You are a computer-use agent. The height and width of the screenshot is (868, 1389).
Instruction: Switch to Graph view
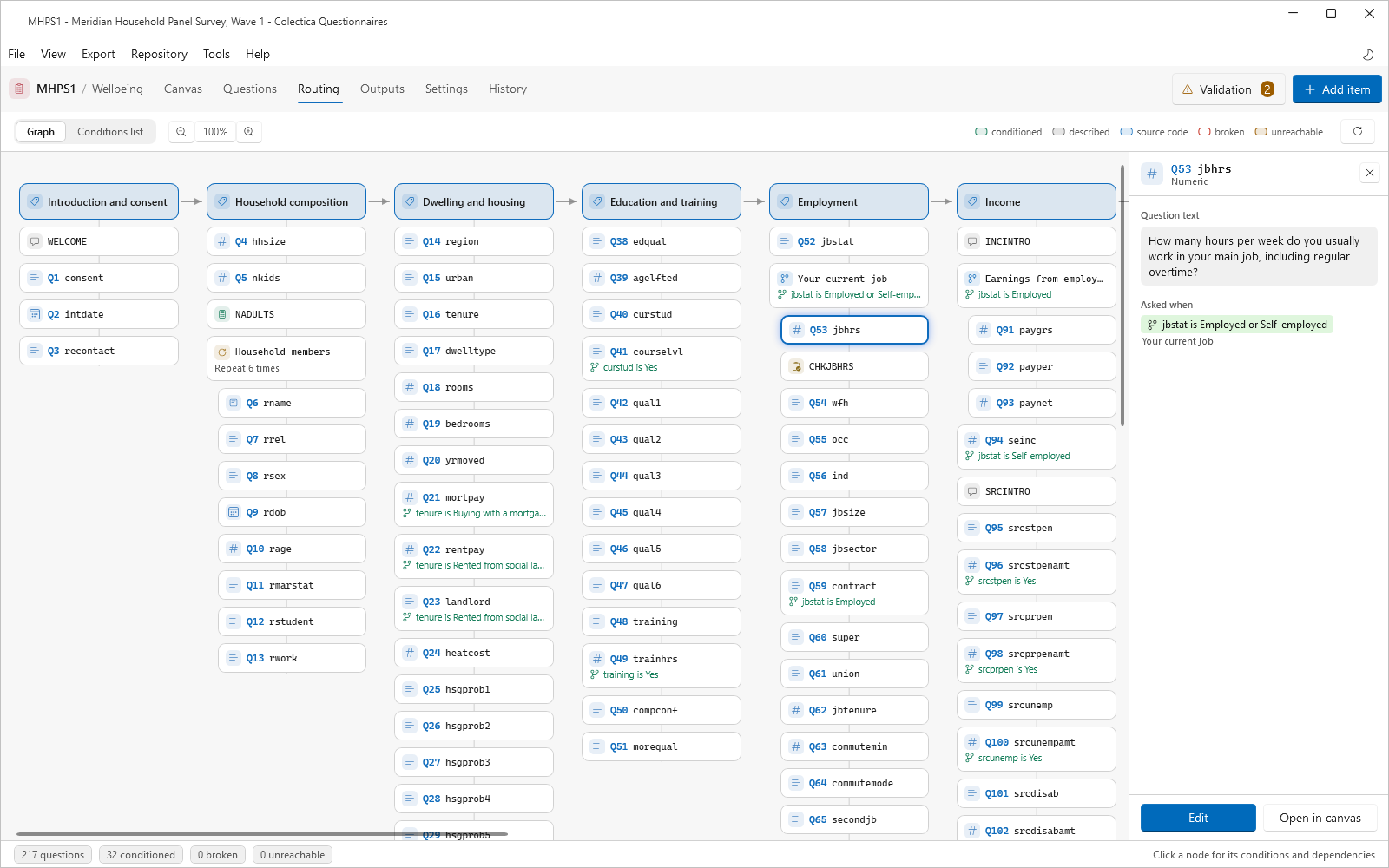41,132
